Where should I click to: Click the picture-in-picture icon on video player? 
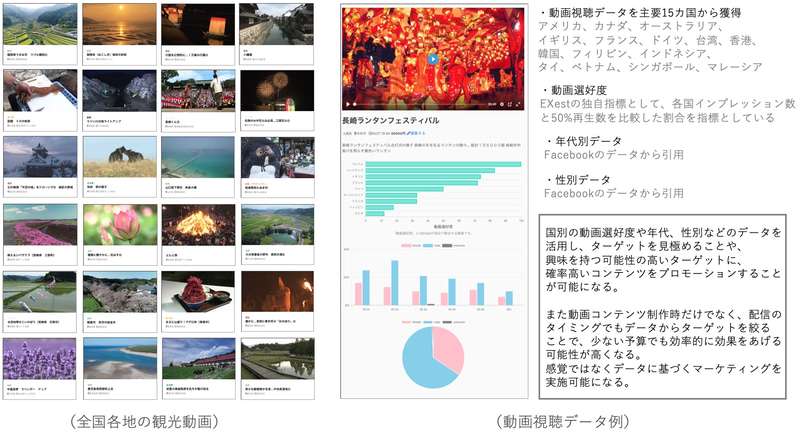click(510, 104)
